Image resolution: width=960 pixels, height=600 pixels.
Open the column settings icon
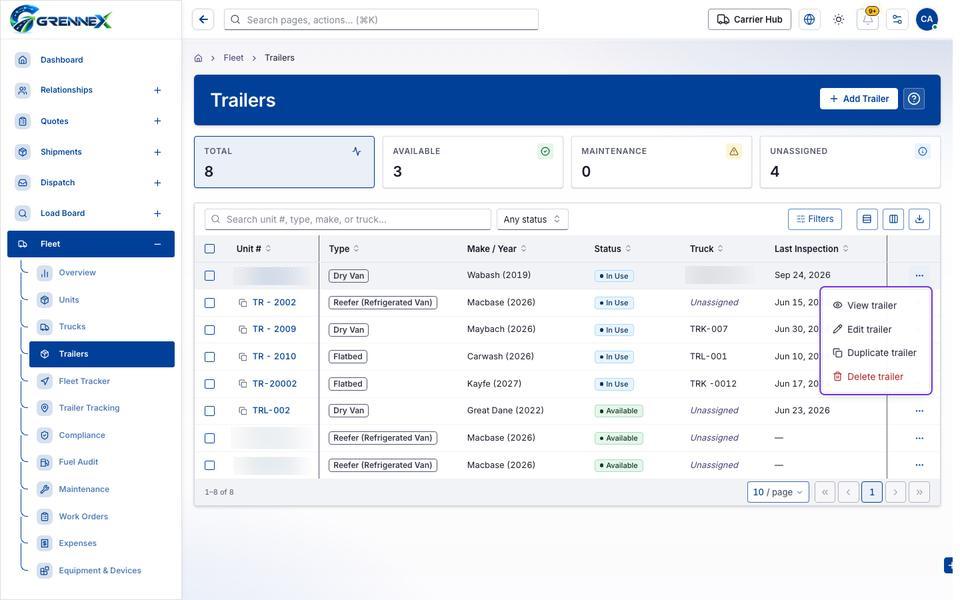(x=893, y=219)
